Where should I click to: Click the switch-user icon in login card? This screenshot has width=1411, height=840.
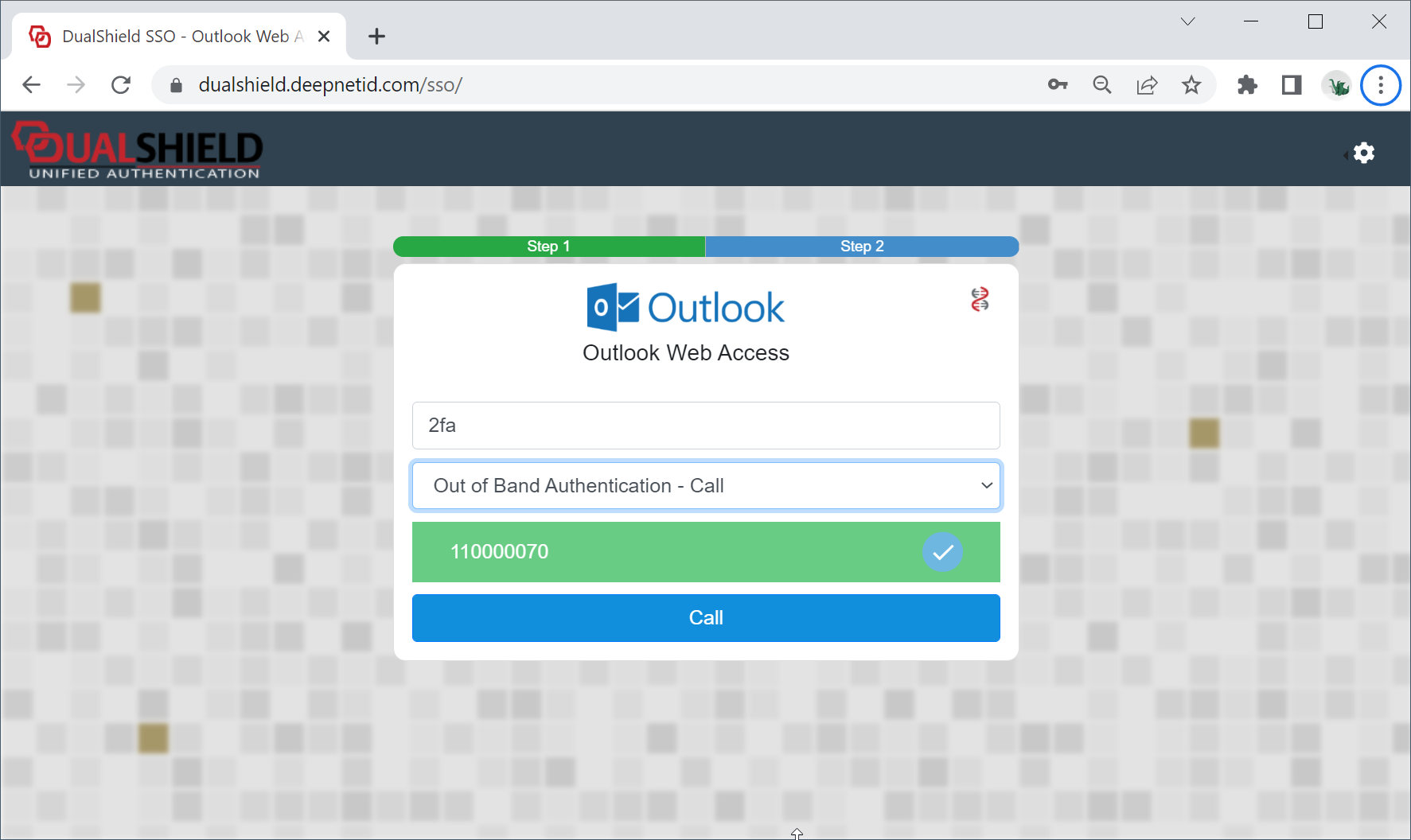tap(980, 300)
